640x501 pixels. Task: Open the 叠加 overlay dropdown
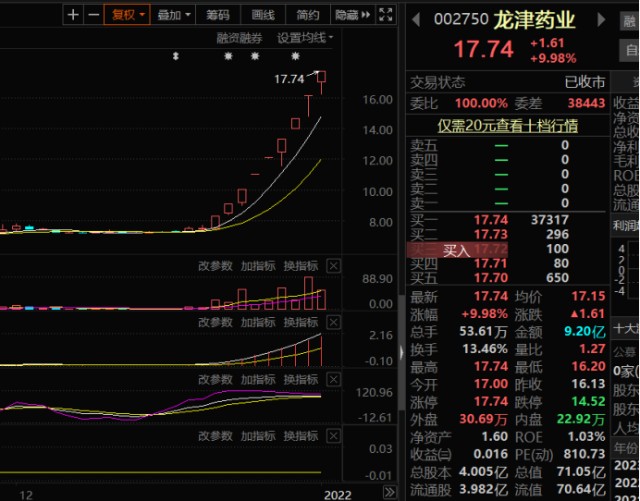pos(174,15)
